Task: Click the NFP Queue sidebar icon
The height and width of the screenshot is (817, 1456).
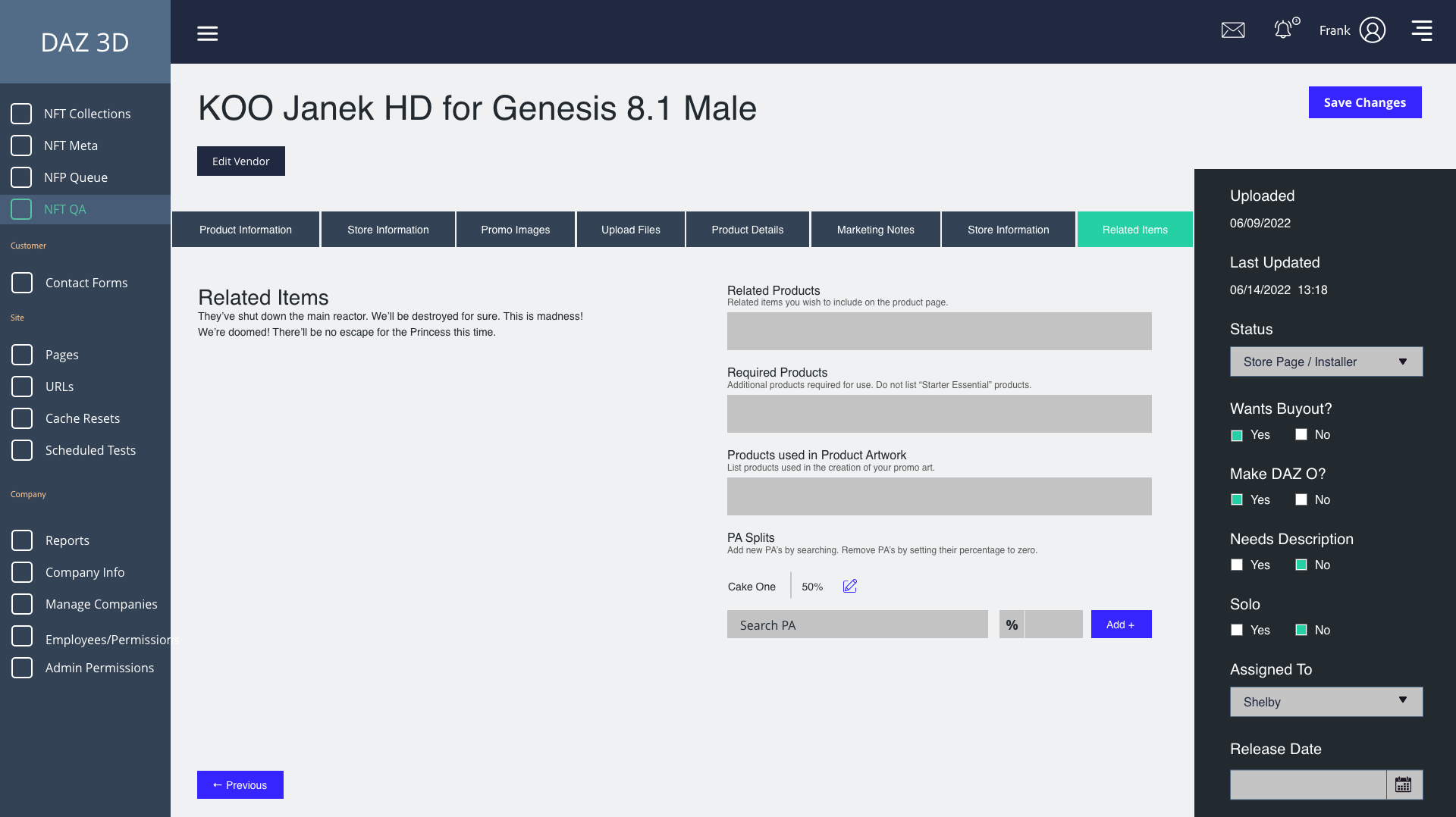Action: point(21,177)
